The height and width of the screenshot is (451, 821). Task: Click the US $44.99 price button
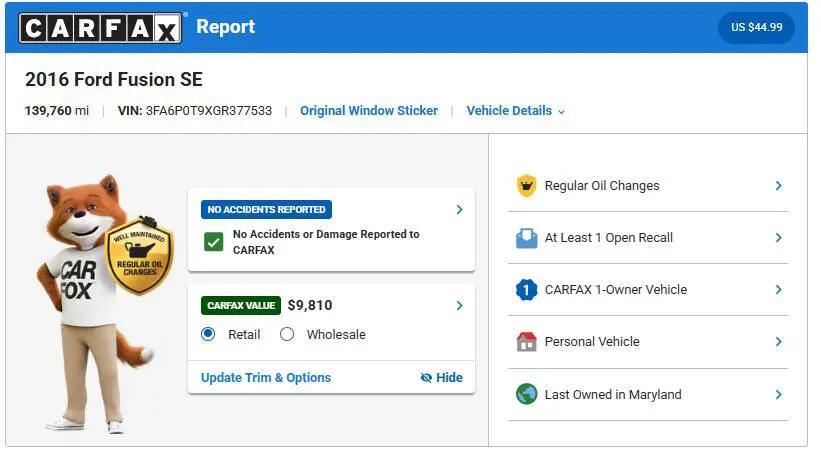757,27
